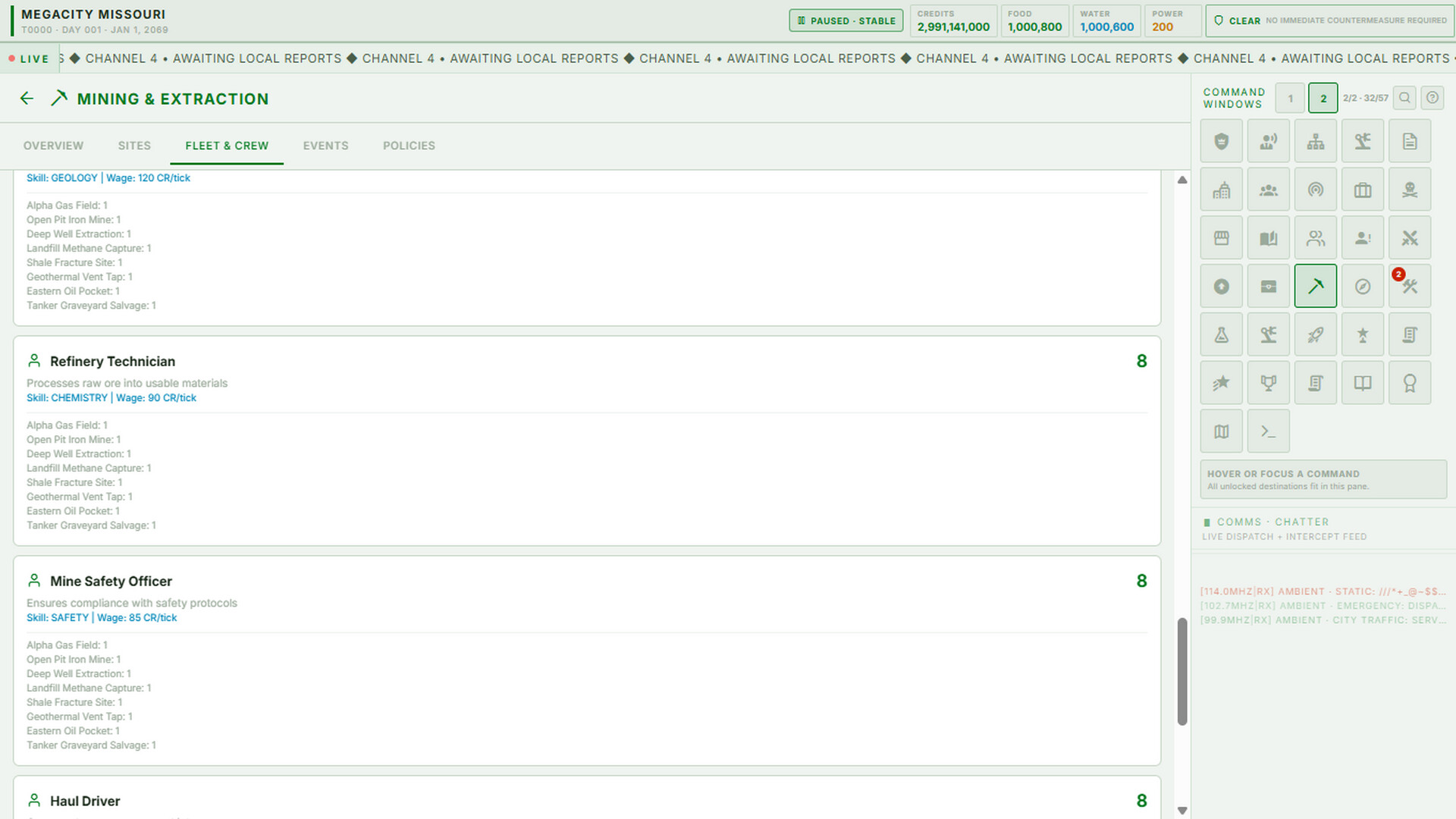The width and height of the screenshot is (1456, 819).
Task: Switch to command windows page 1
Action: [x=1290, y=99]
